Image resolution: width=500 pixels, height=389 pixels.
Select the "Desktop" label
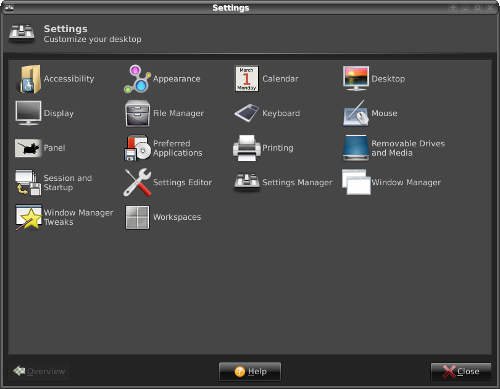388,79
